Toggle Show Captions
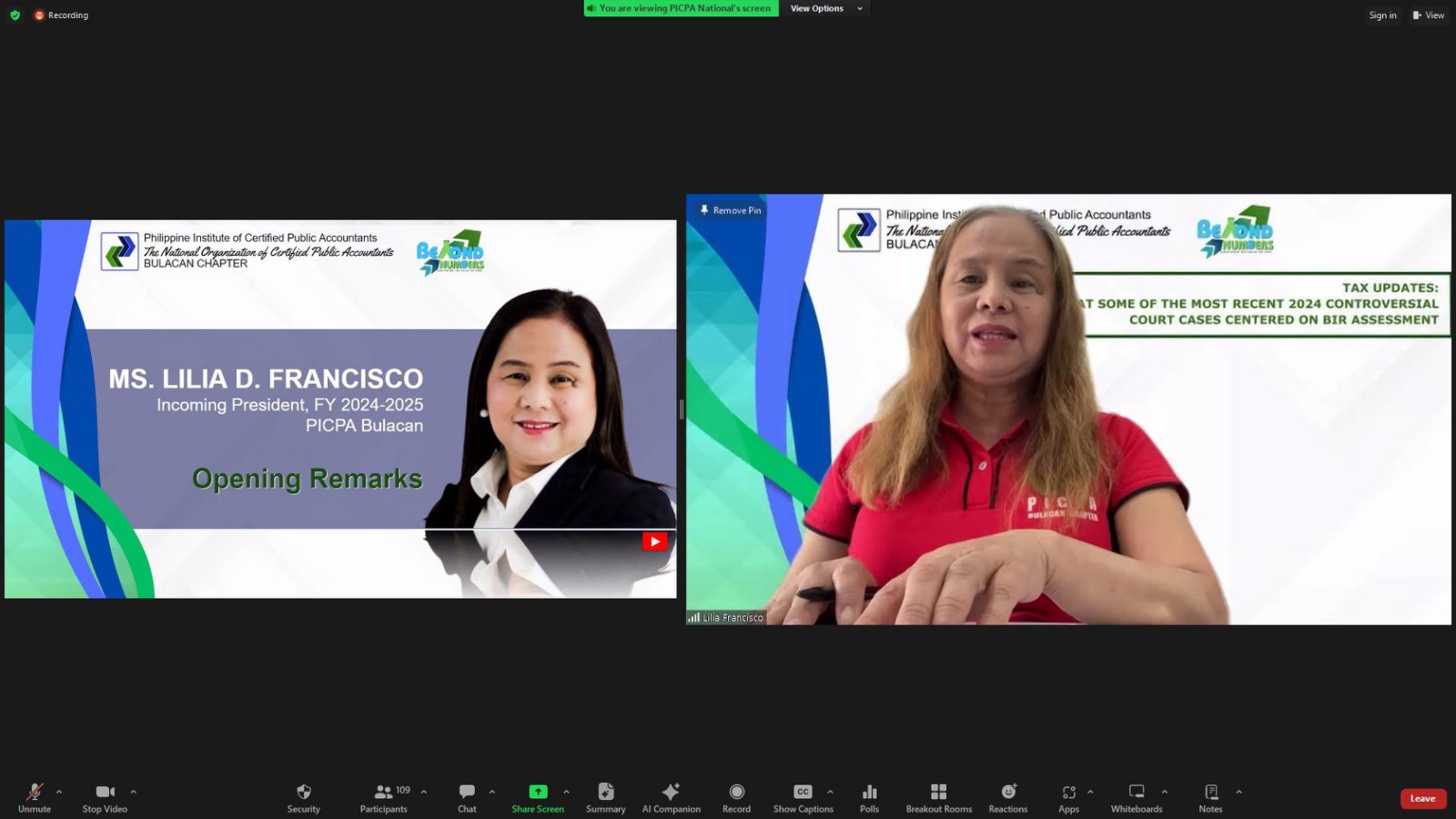 pyautogui.click(x=804, y=797)
